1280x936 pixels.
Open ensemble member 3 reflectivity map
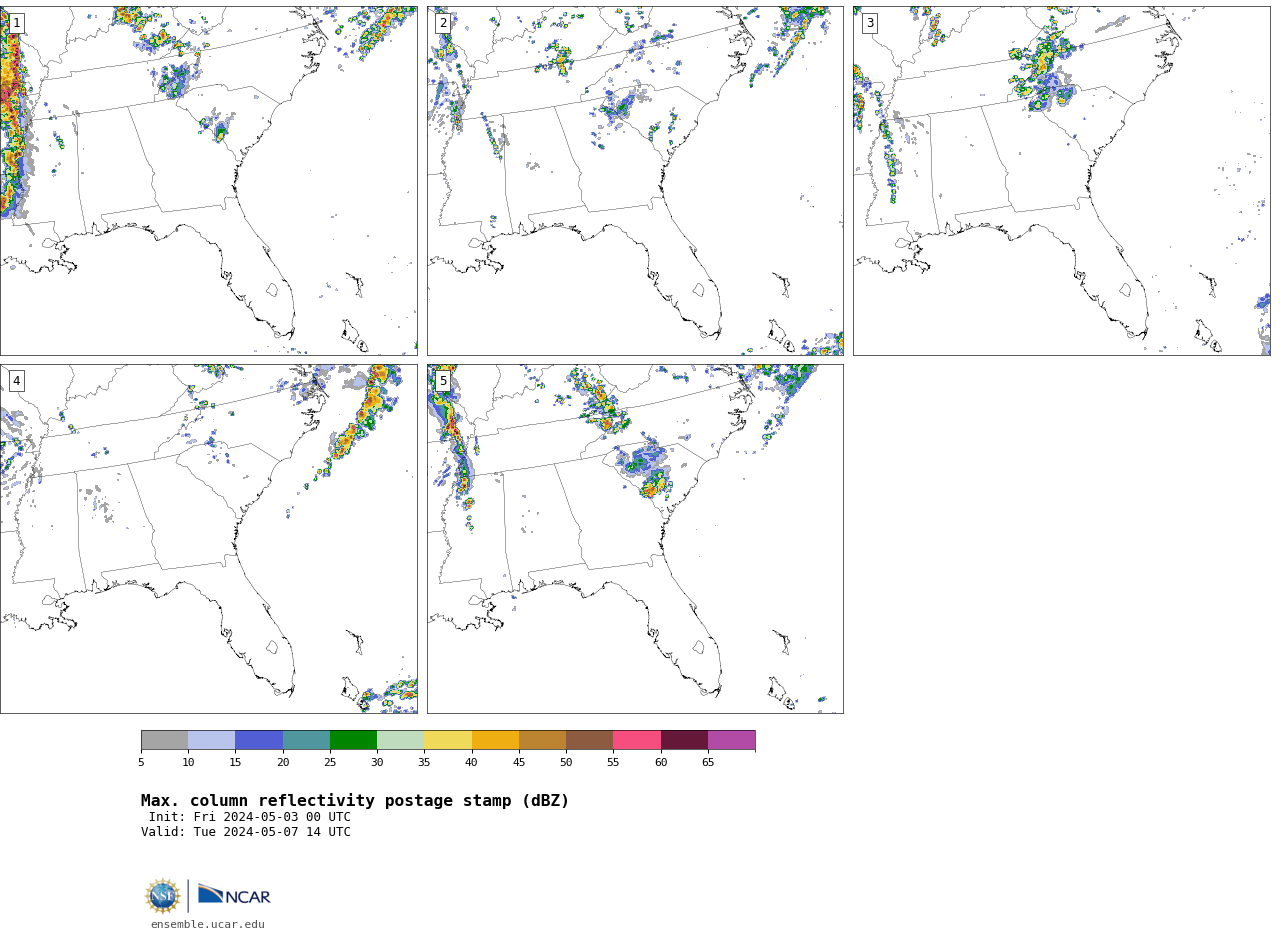coord(1062,181)
